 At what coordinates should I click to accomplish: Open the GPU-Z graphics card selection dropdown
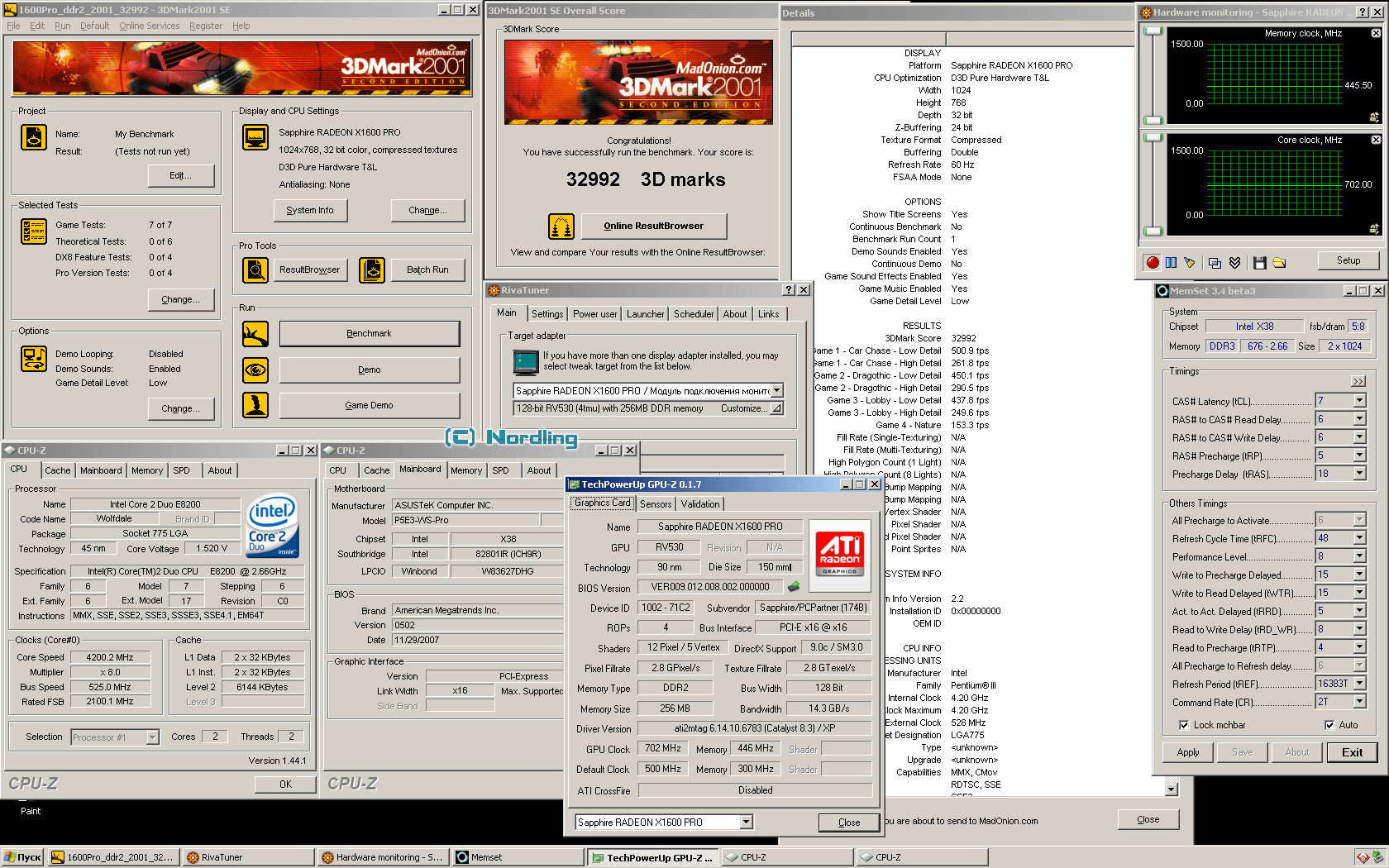[x=746, y=822]
